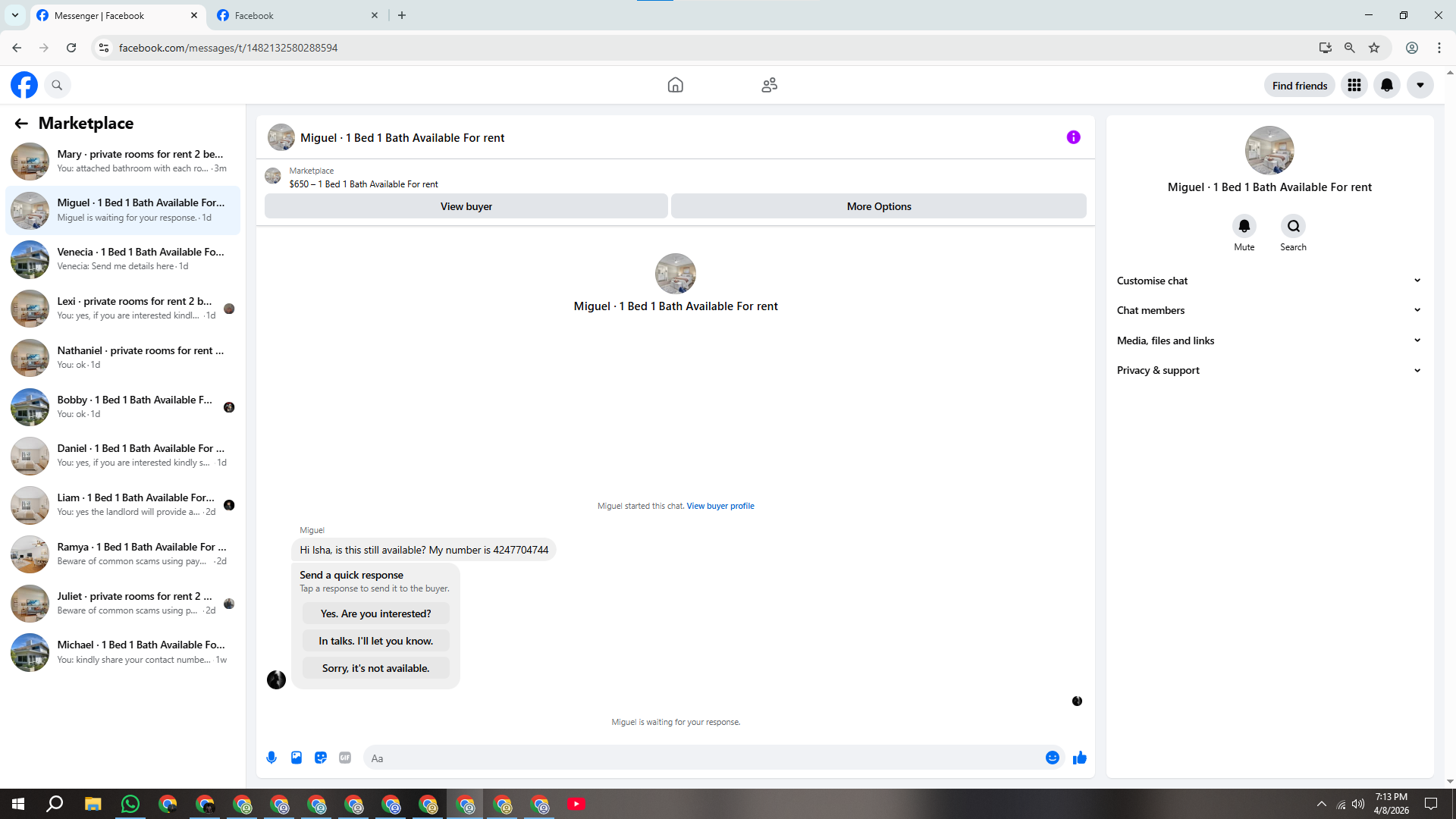Attach a photo with the image icon
The width and height of the screenshot is (1456, 819).
click(x=297, y=758)
